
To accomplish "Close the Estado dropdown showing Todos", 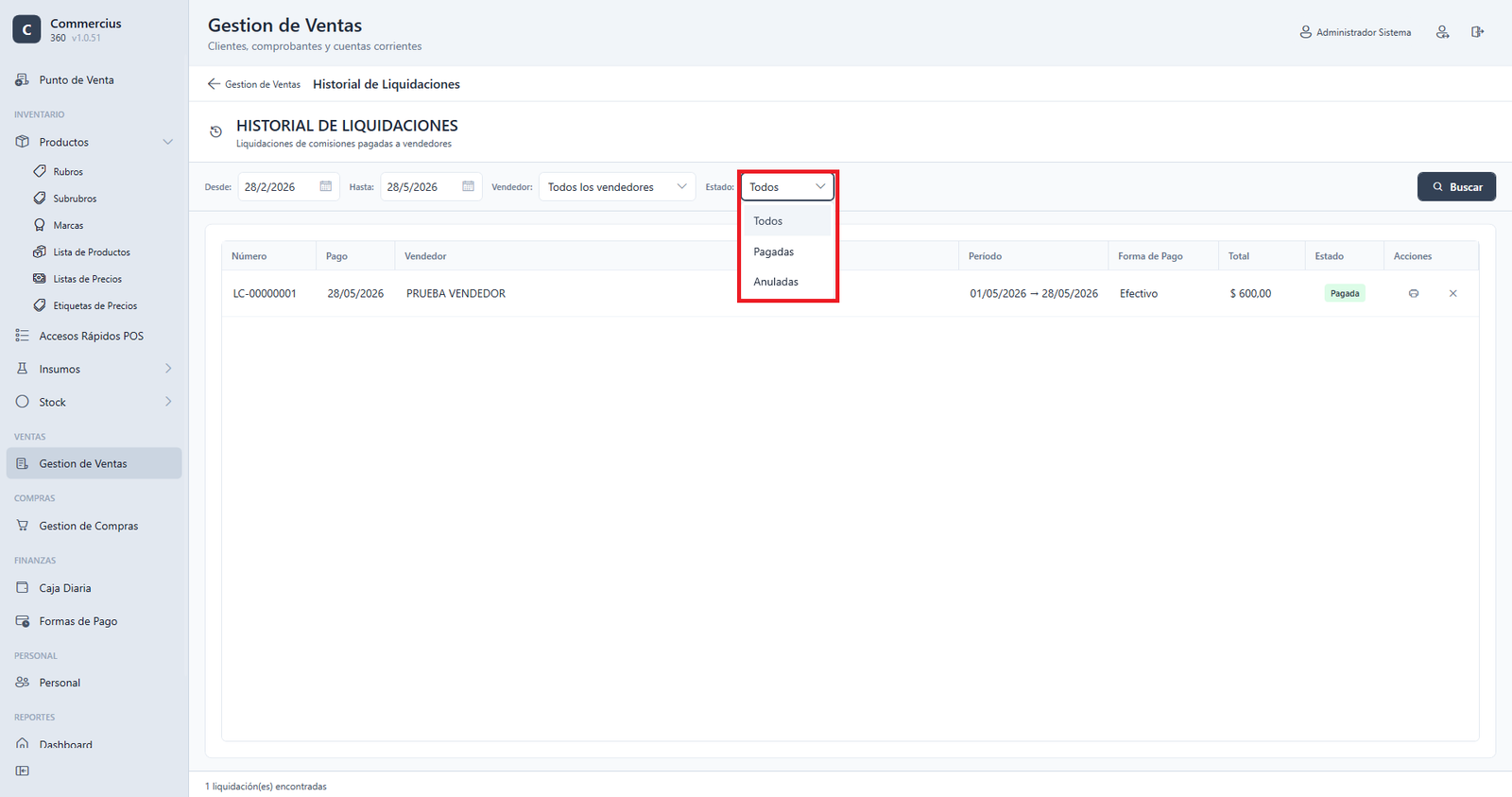I will pyautogui.click(x=787, y=187).
